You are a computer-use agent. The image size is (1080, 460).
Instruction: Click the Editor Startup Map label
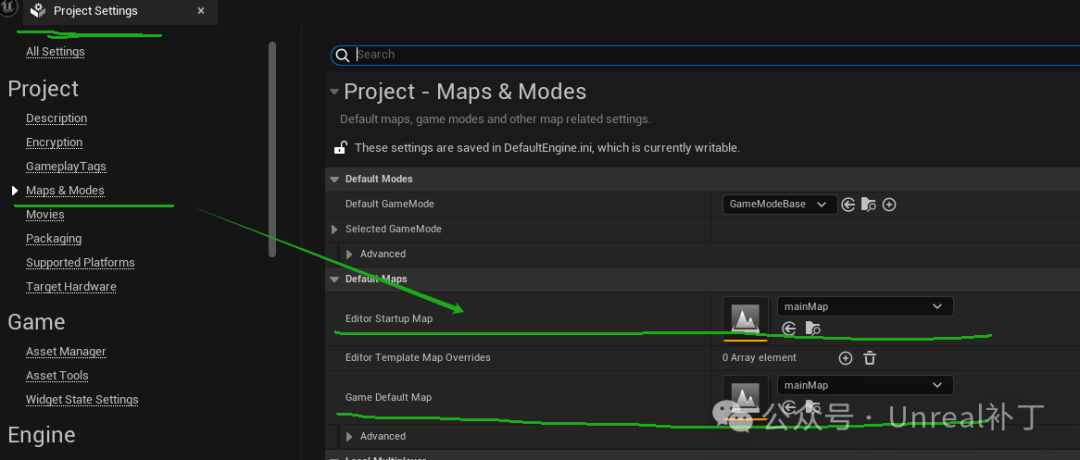(x=389, y=319)
